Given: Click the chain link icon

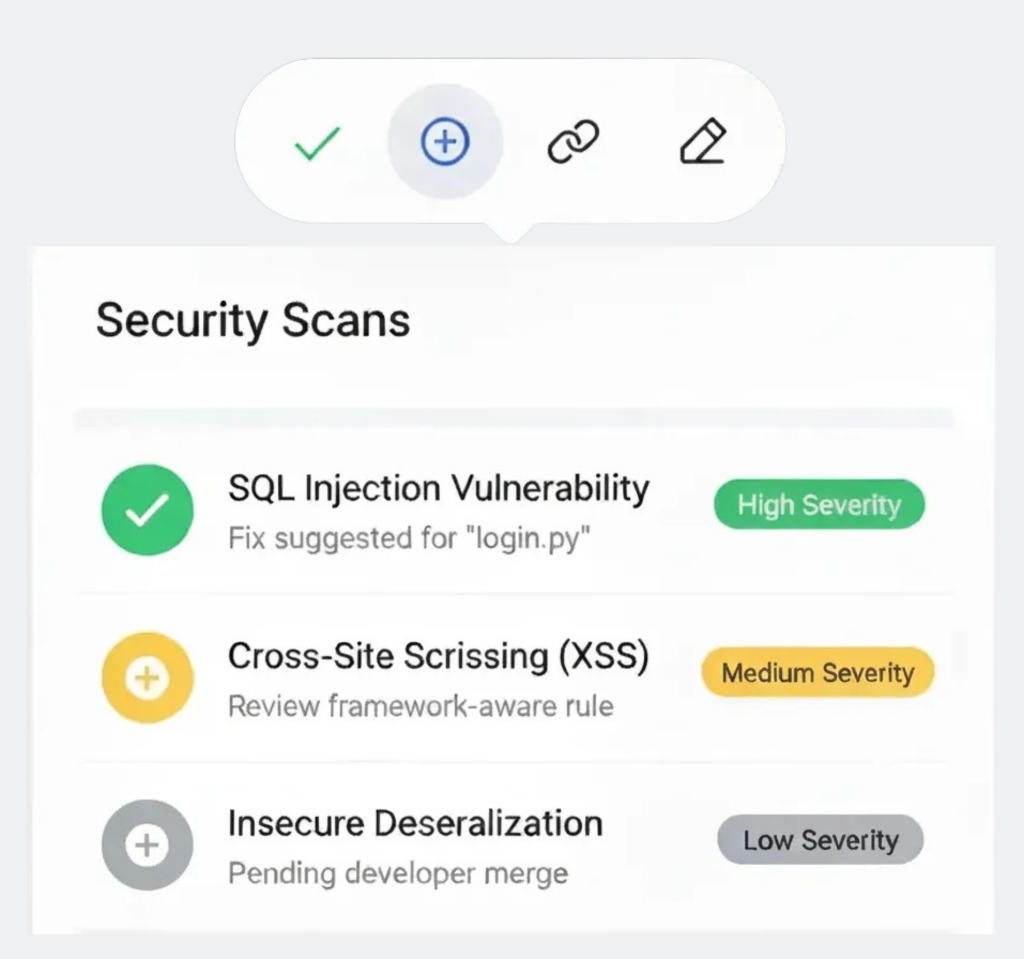Looking at the screenshot, I should coord(573,142).
